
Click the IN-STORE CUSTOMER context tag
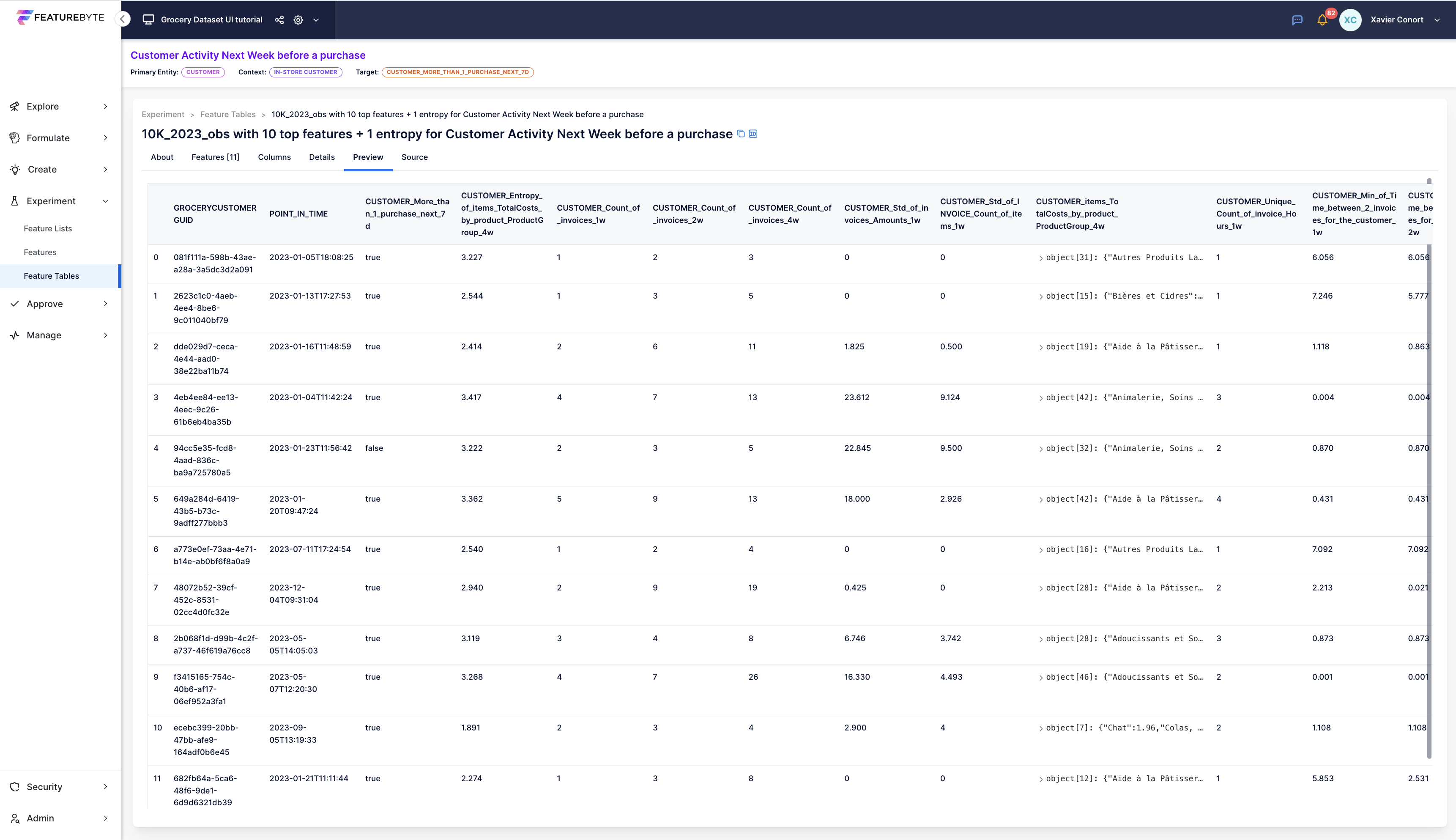coord(306,72)
